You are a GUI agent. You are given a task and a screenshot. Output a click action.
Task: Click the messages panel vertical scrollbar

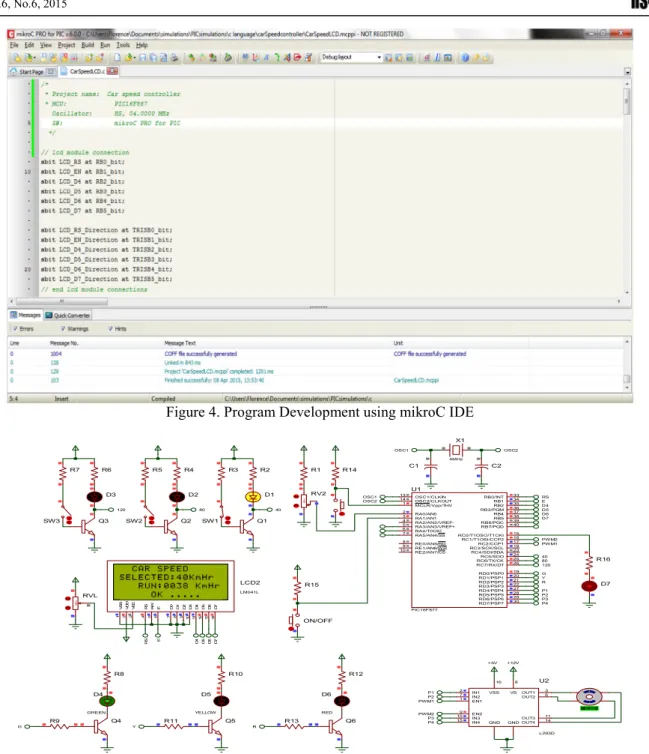tap(627, 365)
